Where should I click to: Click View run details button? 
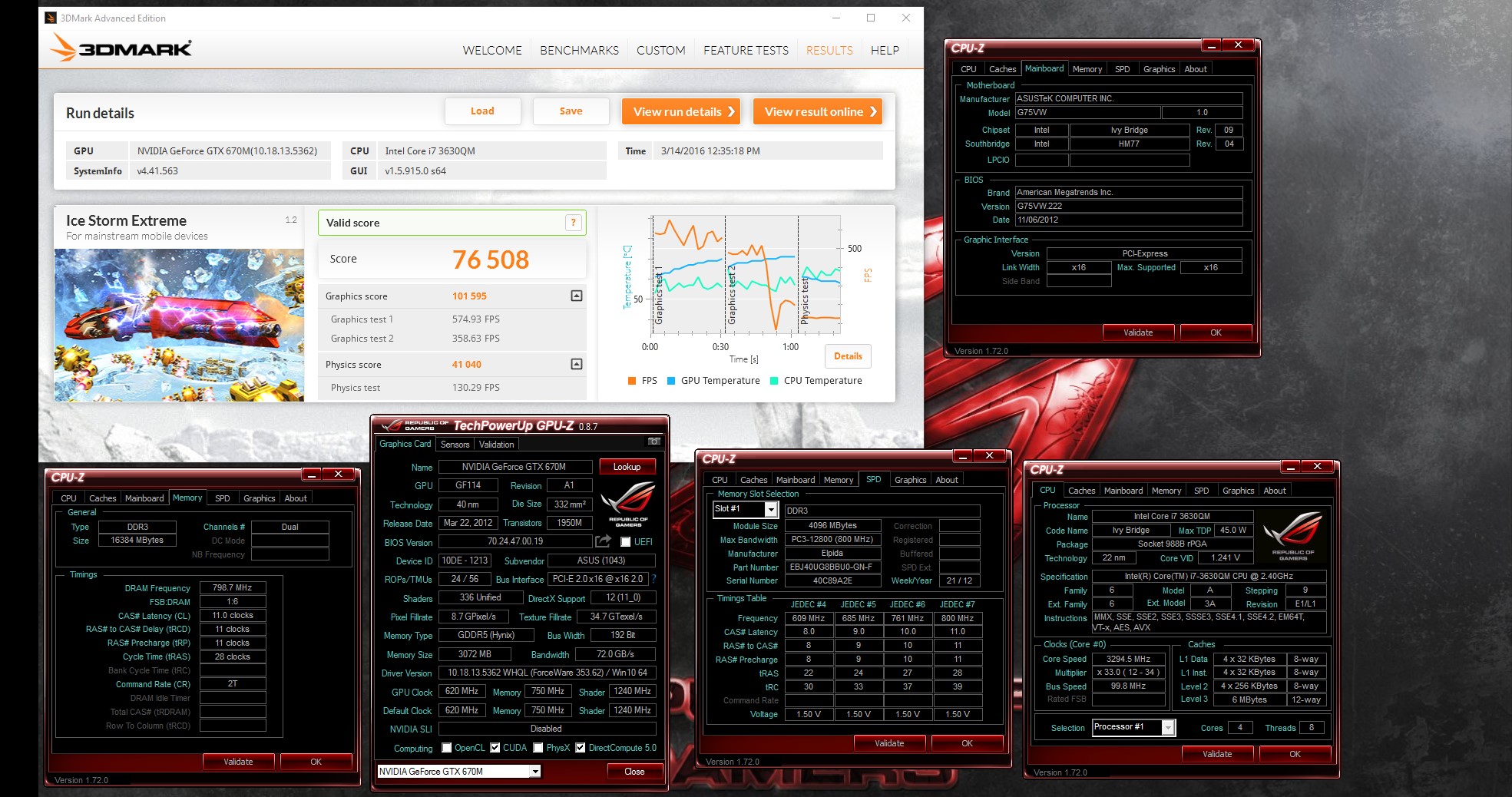coord(681,111)
